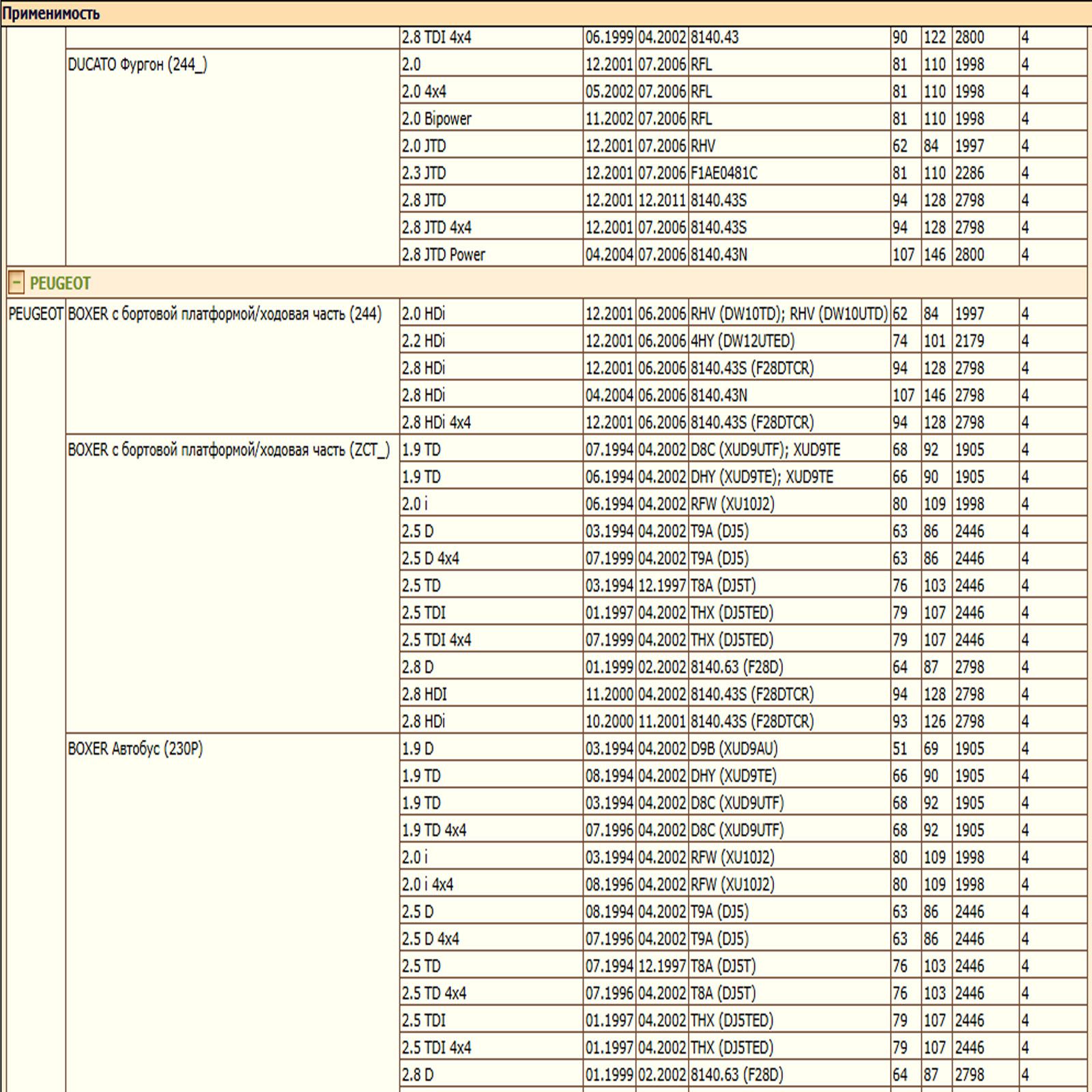Click the PEUGEOT manufacturer cell in first column
Image resolution: width=1092 pixels, height=1092 pixels.
(x=35, y=314)
